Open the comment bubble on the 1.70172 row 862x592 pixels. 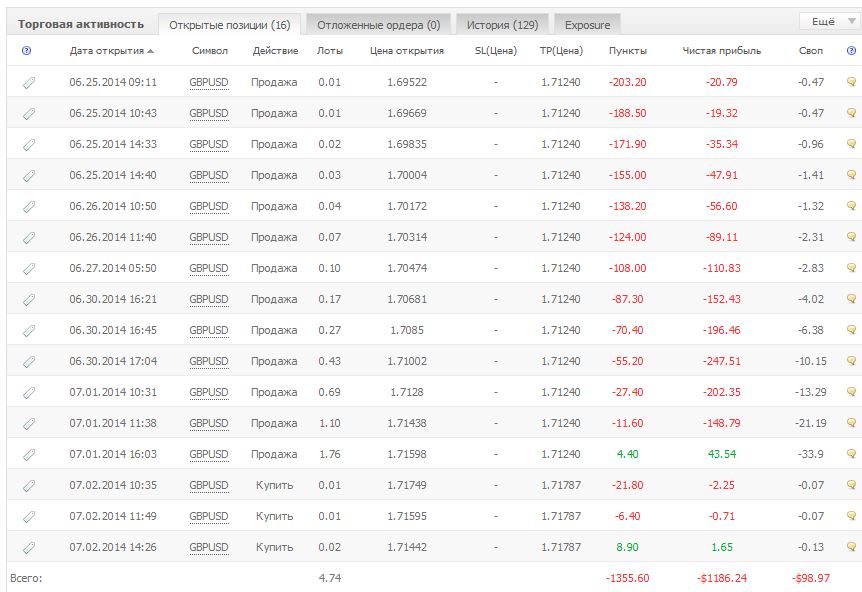pyautogui.click(x=851, y=206)
